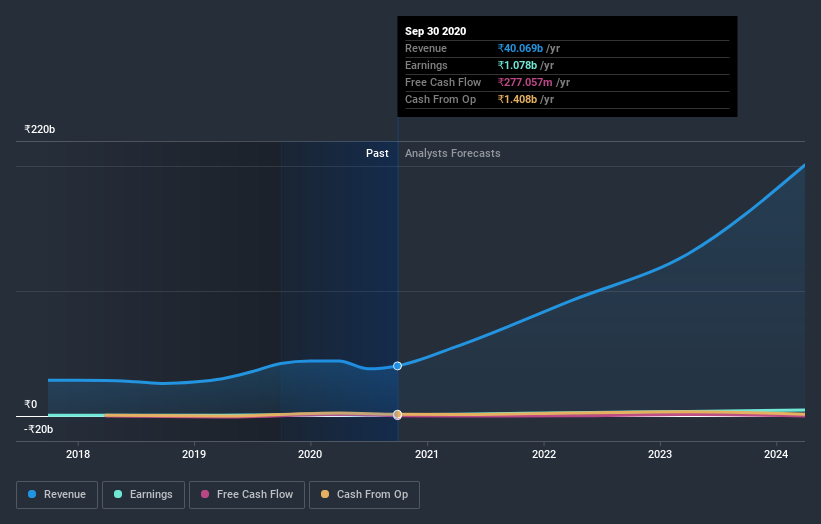
Task: Click the ₹0 y-axis label
Action: pyautogui.click(x=31, y=404)
